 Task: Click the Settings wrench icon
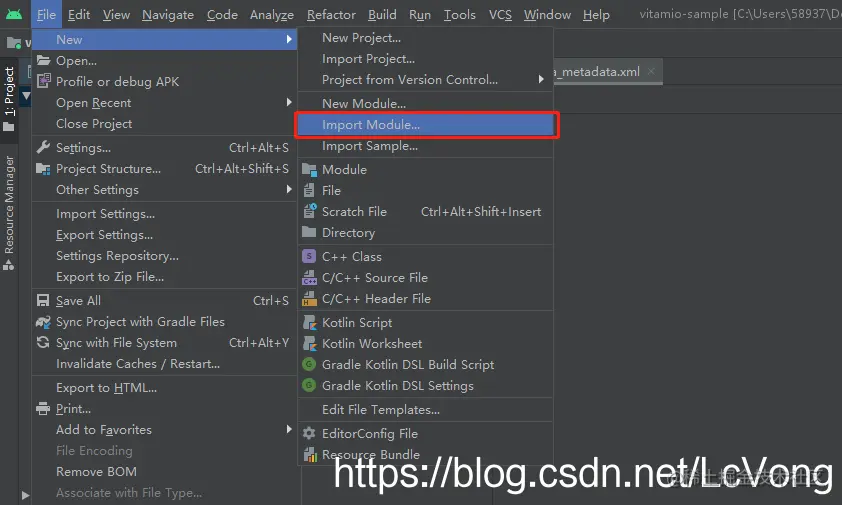tap(43, 147)
